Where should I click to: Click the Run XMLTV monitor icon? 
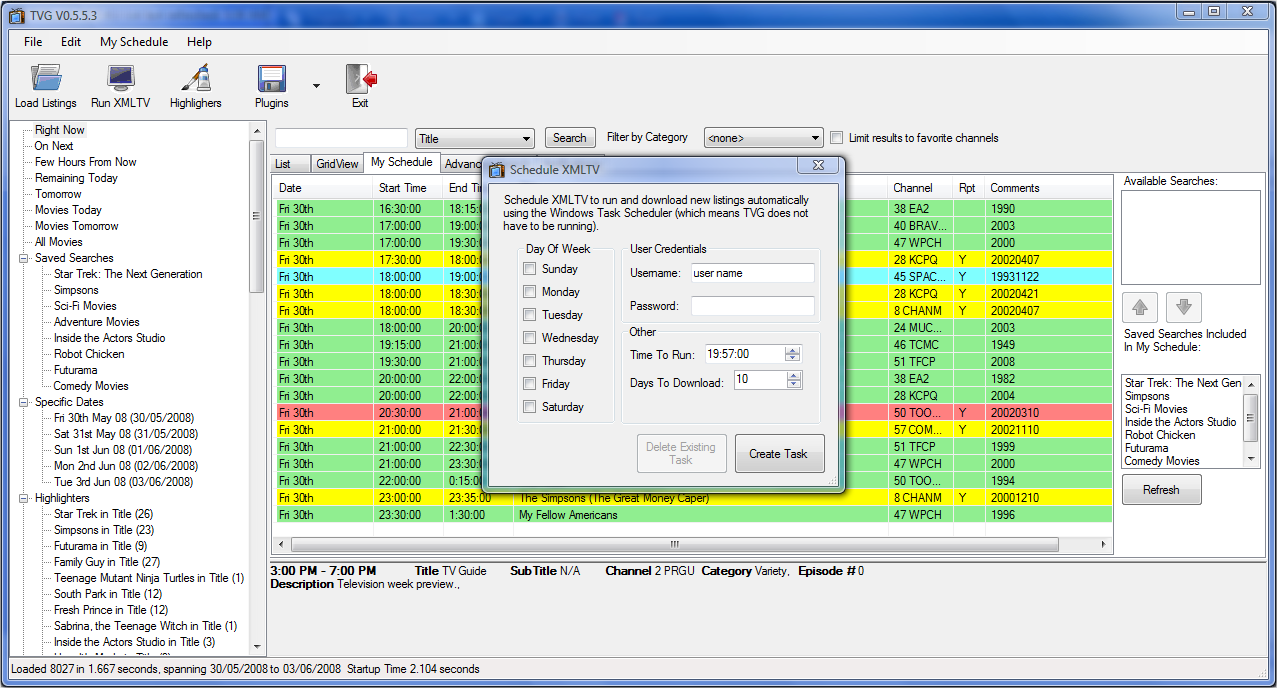tap(121, 79)
